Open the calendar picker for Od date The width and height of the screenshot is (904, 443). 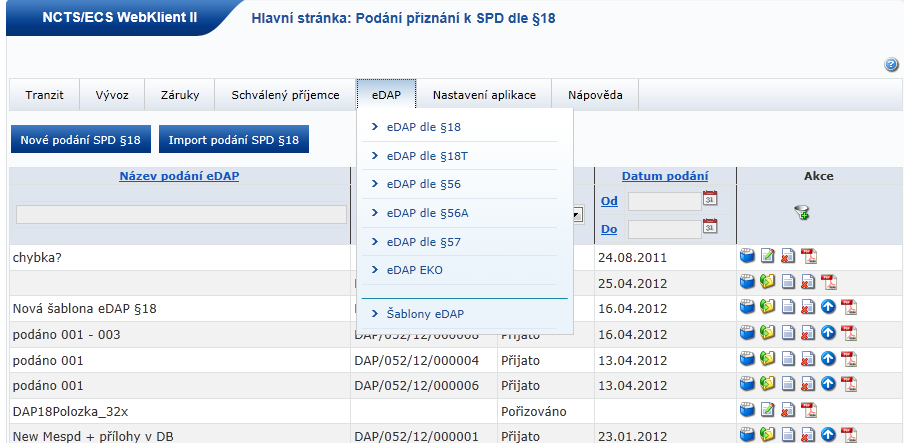[710, 199]
